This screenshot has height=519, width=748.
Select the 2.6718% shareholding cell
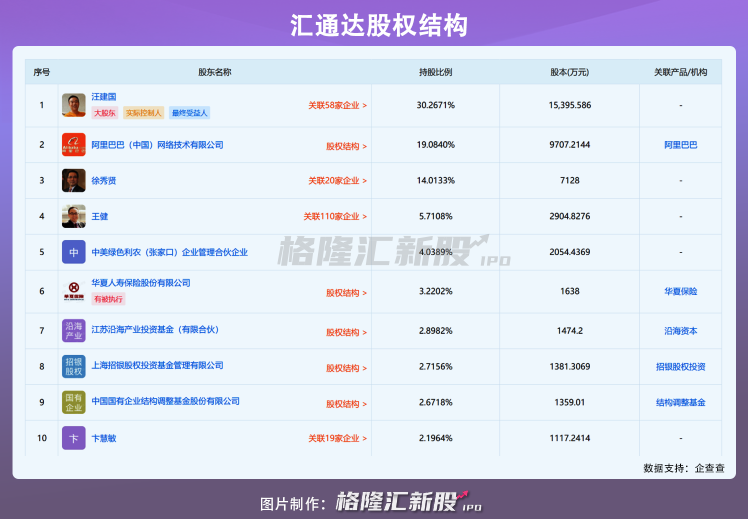click(x=436, y=402)
